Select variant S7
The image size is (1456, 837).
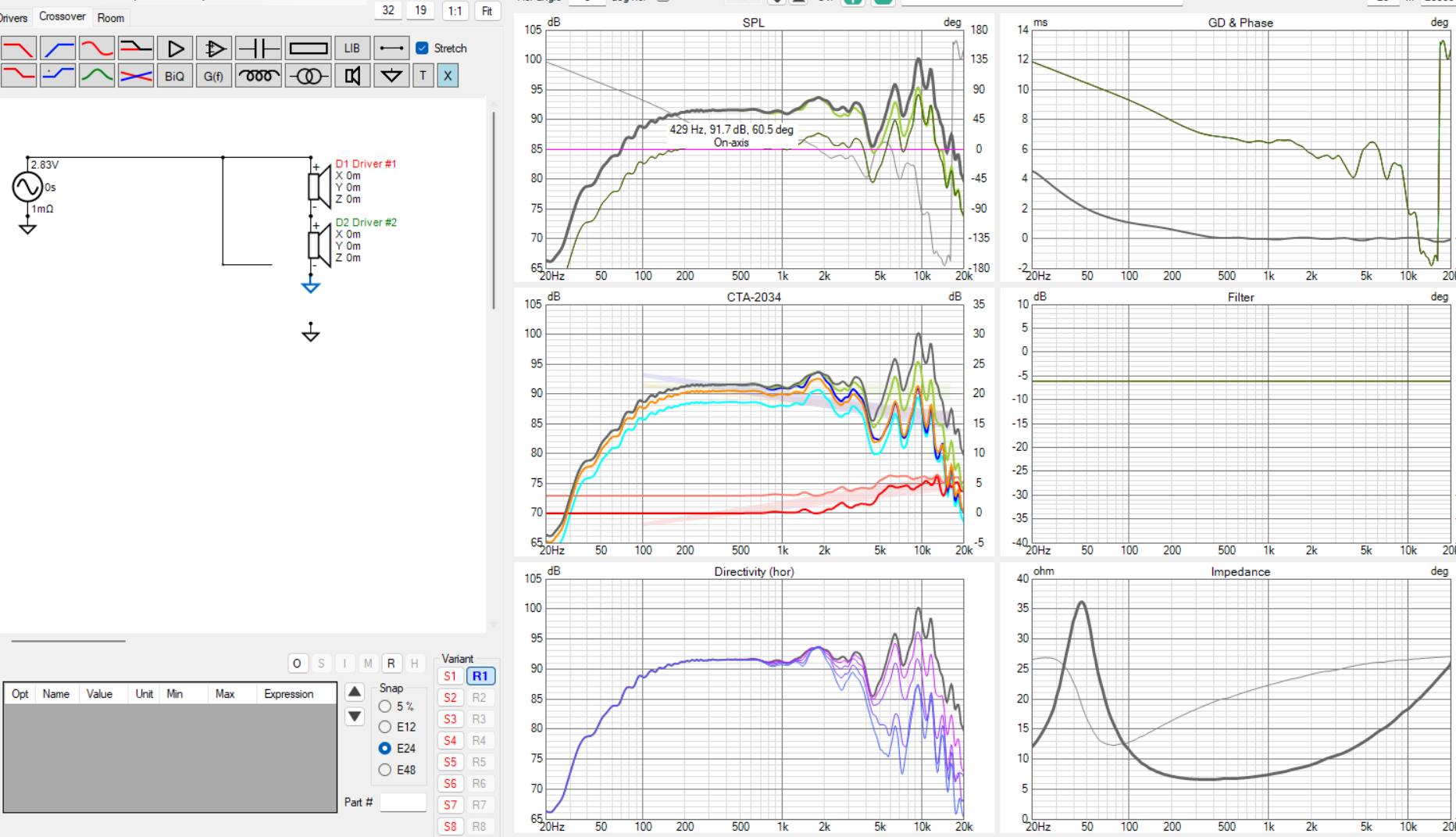450,805
